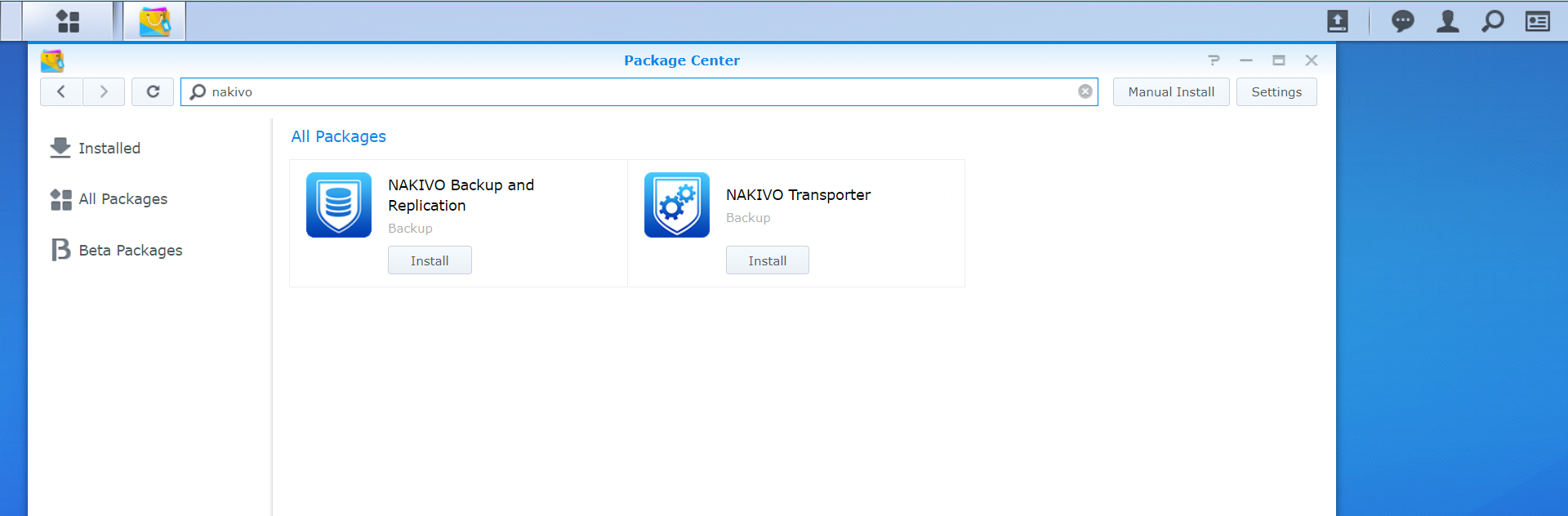Click the Manual Install button
The image size is (1568, 516).
coord(1170,91)
